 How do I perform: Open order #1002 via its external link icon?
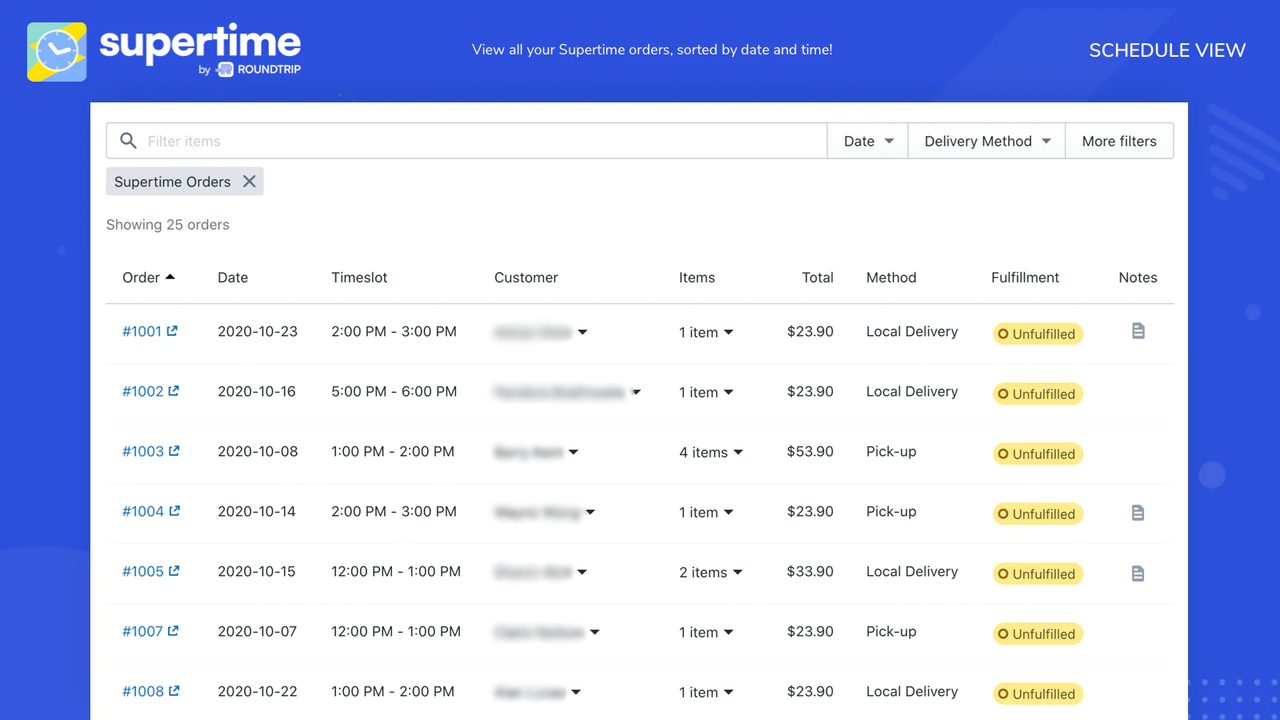(x=174, y=391)
